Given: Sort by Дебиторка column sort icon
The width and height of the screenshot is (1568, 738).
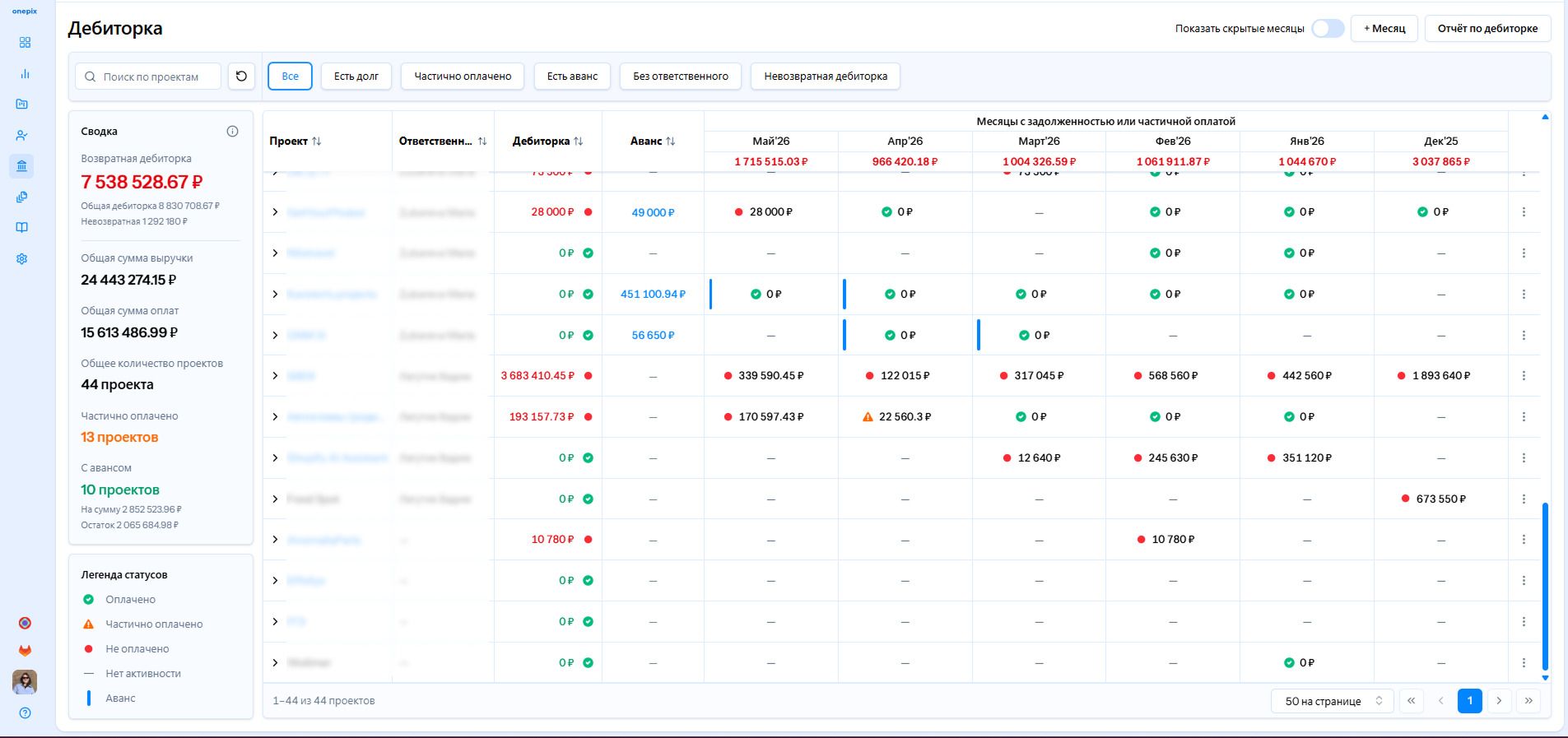Looking at the screenshot, I should click(579, 142).
